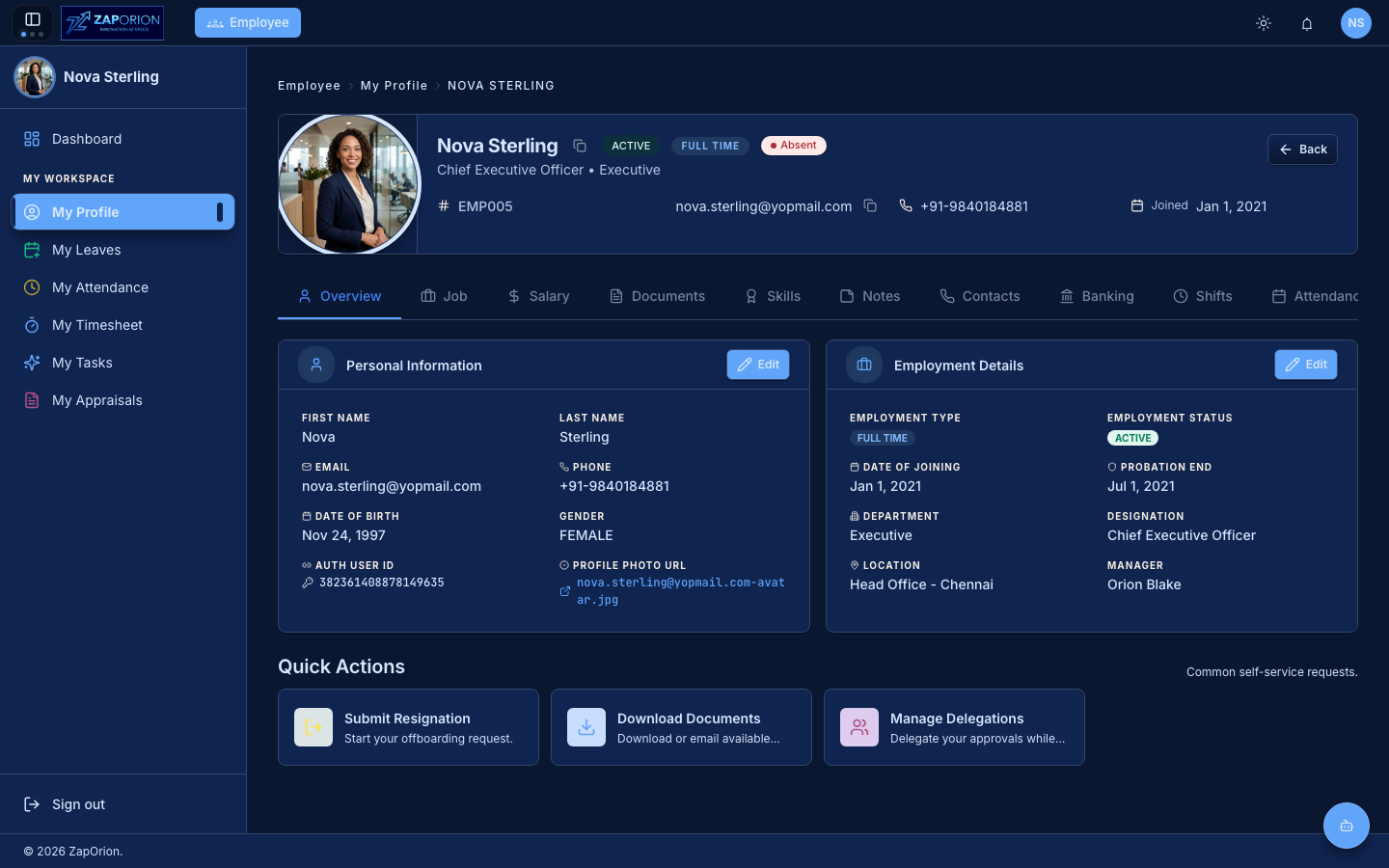Click the key icon by Auth User ID
This screenshot has width=1389, height=868.
click(x=308, y=583)
